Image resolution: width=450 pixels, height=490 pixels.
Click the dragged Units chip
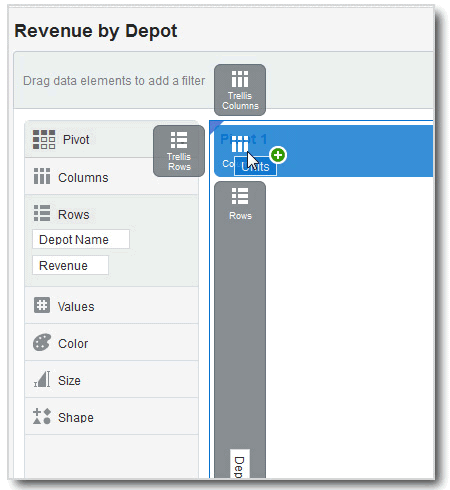(255, 166)
